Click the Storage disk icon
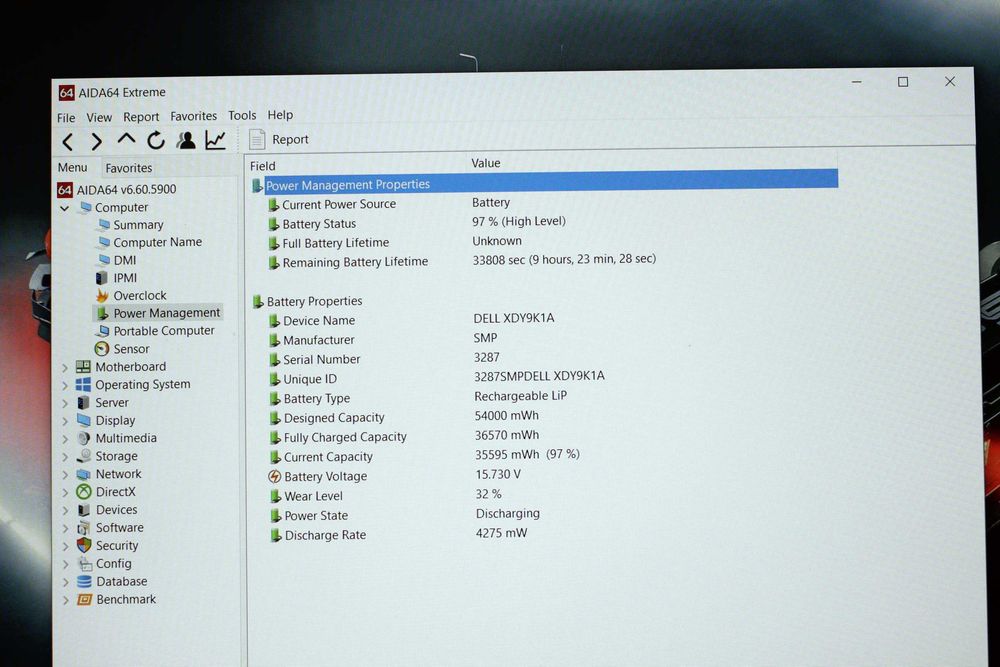 (x=84, y=456)
